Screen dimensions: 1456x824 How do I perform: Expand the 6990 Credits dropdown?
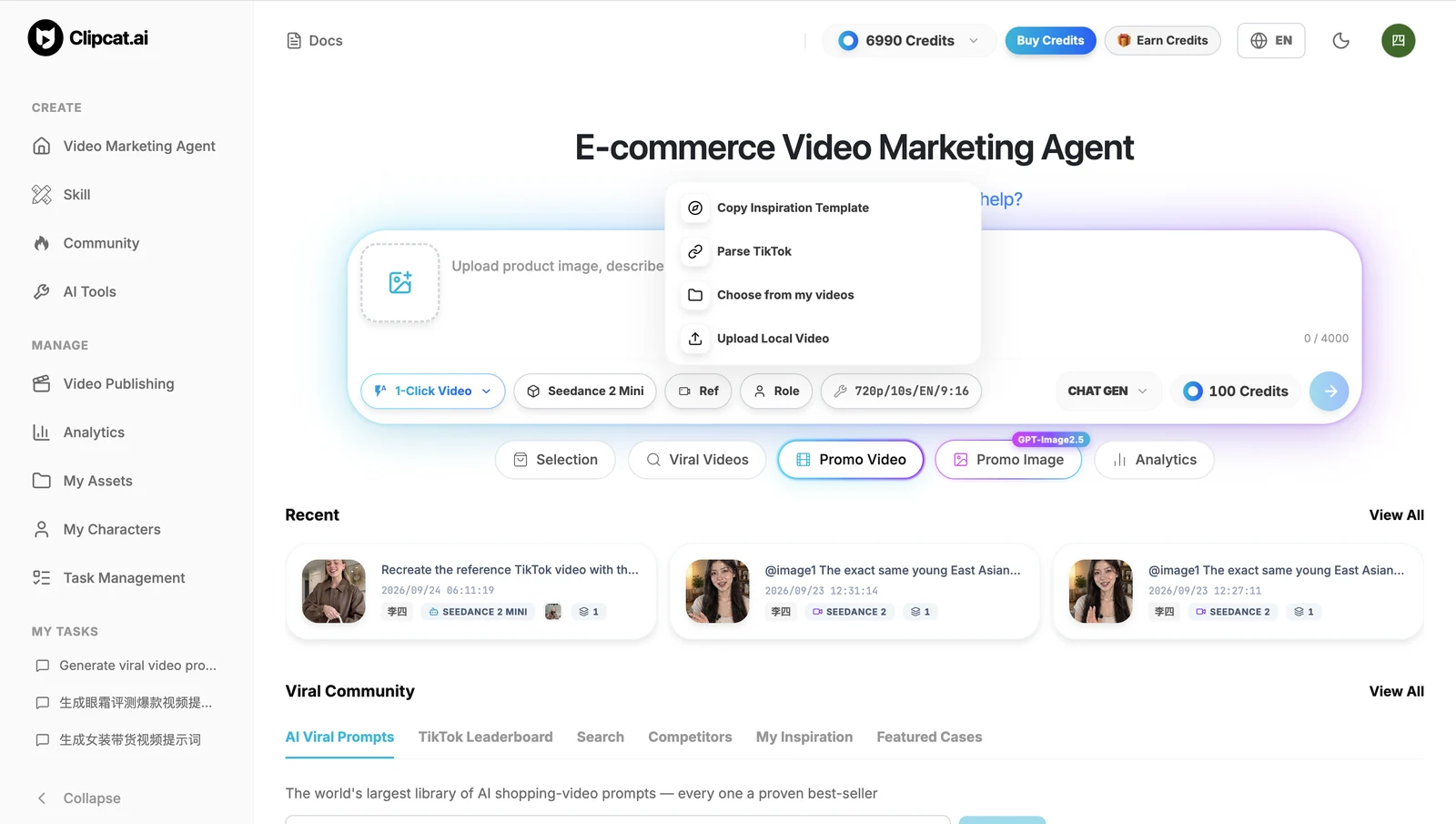(908, 41)
